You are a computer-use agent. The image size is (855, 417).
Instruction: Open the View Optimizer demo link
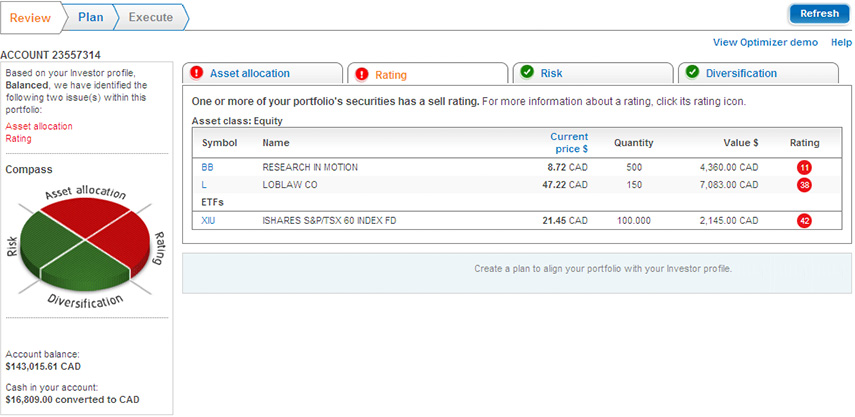(x=766, y=42)
